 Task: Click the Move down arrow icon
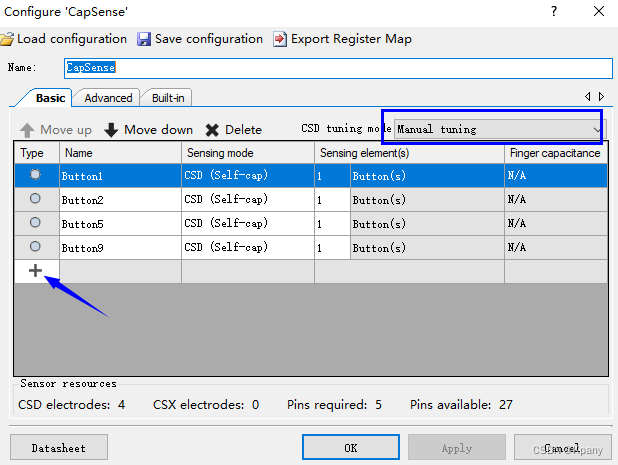[111, 130]
